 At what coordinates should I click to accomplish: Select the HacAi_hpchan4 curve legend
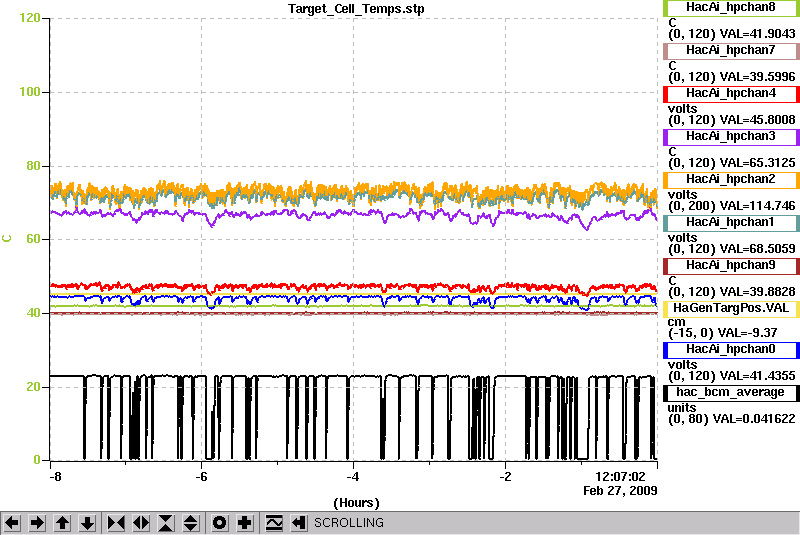tap(731, 94)
